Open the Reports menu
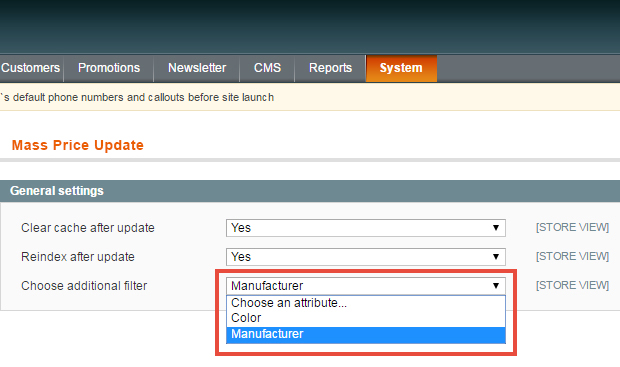Image resolution: width=620 pixels, height=367 pixels. 330,68
